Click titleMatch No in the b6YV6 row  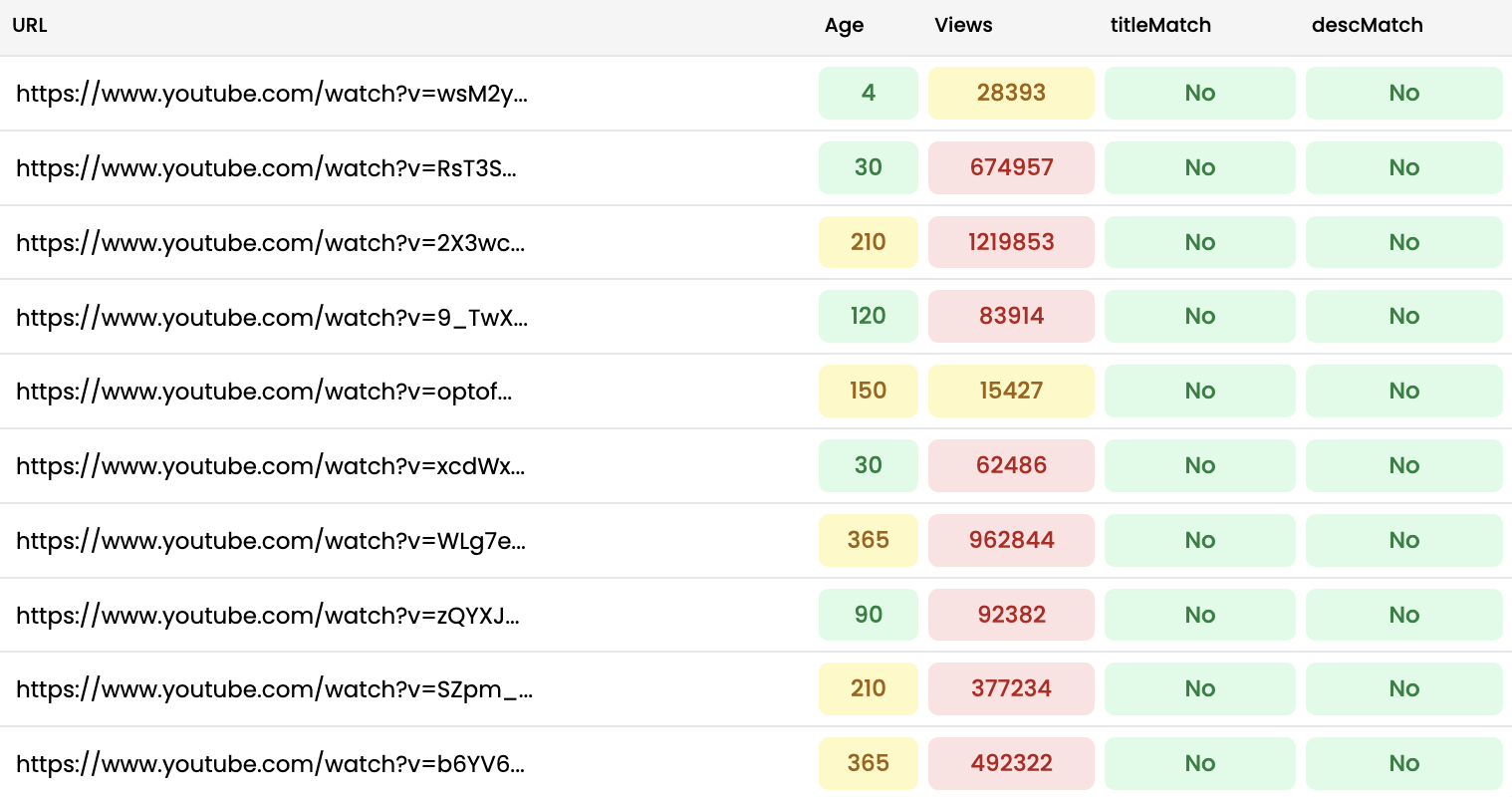(1200, 763)
